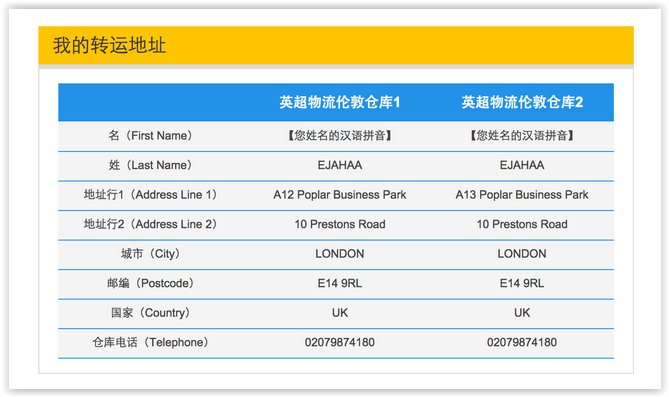Select the warehouse 2 Last Name EJAHAA
Image resolution: width=669 pixels, height=397 pixels.
[x=522, y=165]
